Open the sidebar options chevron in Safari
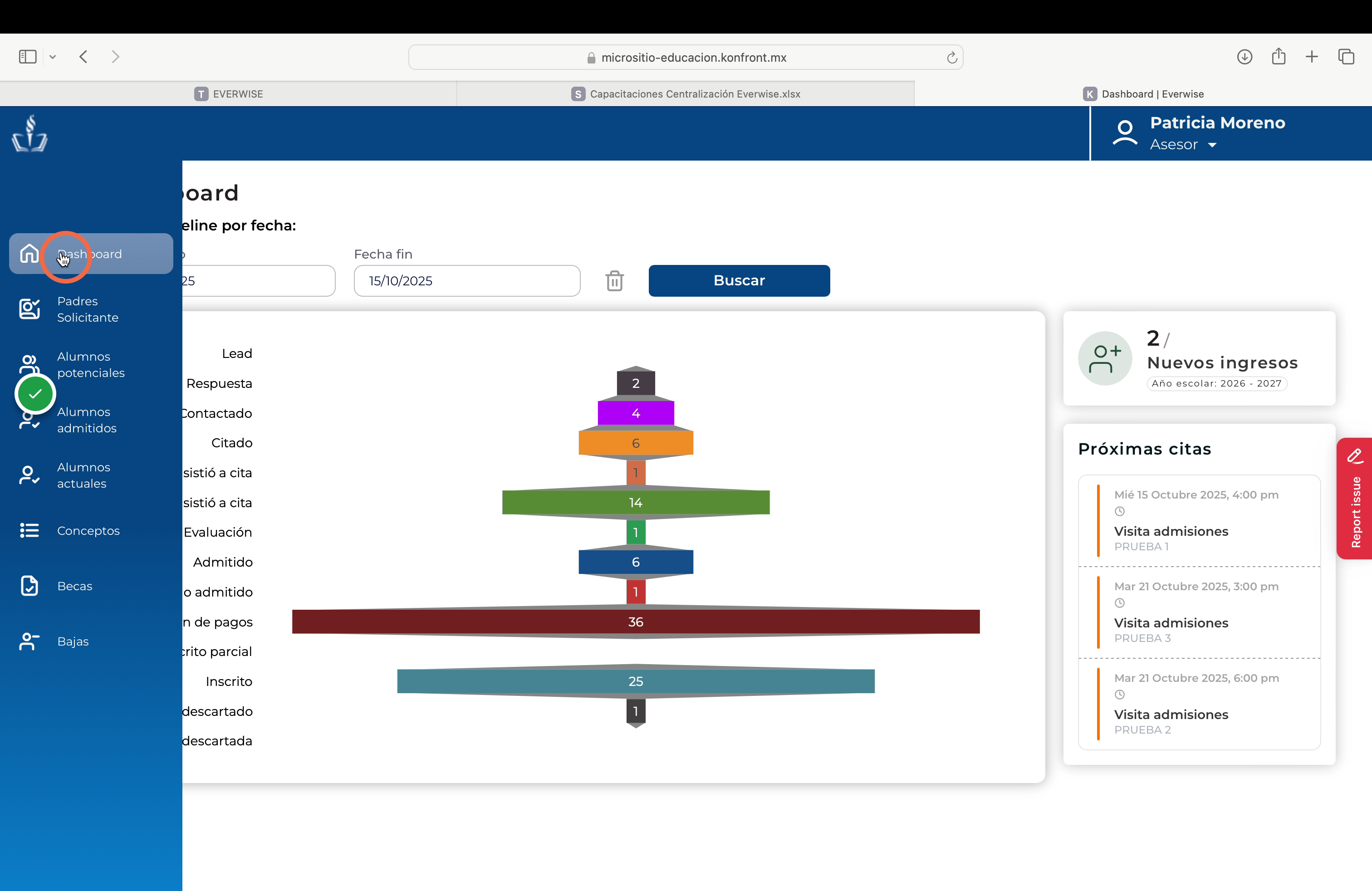The image size is (1372, 891). (x=53, y=57)
